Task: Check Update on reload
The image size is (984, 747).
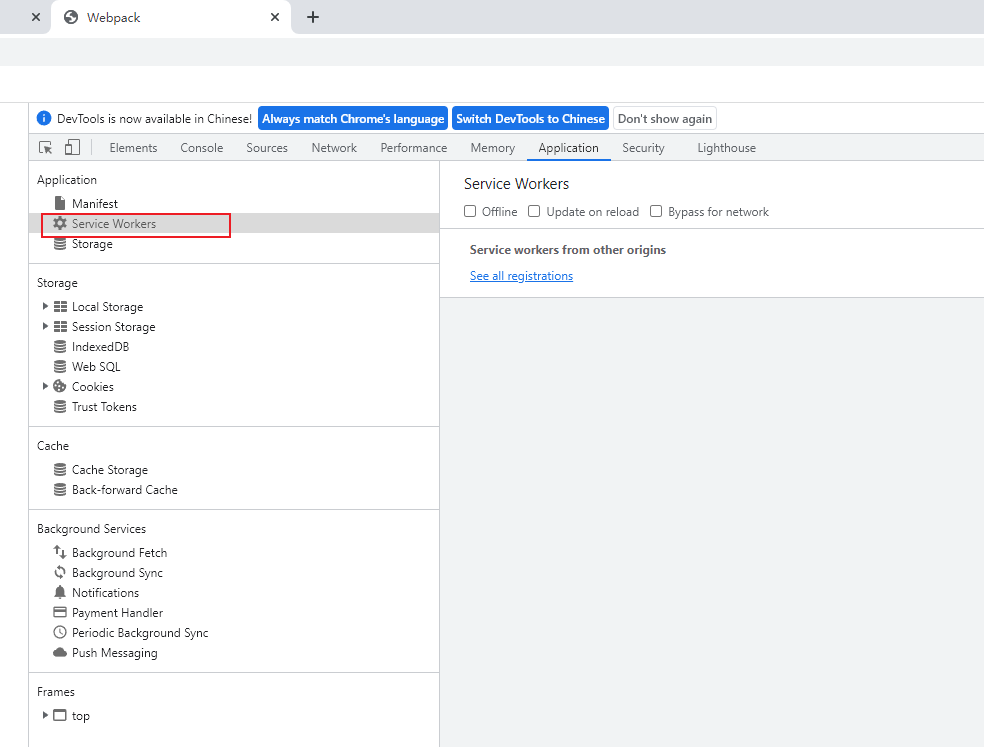Action: 533,211
